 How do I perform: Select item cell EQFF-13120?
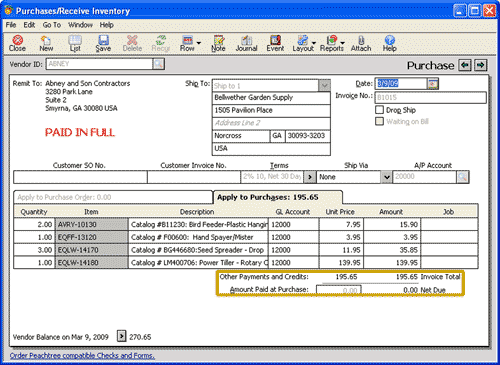[91, 237]
